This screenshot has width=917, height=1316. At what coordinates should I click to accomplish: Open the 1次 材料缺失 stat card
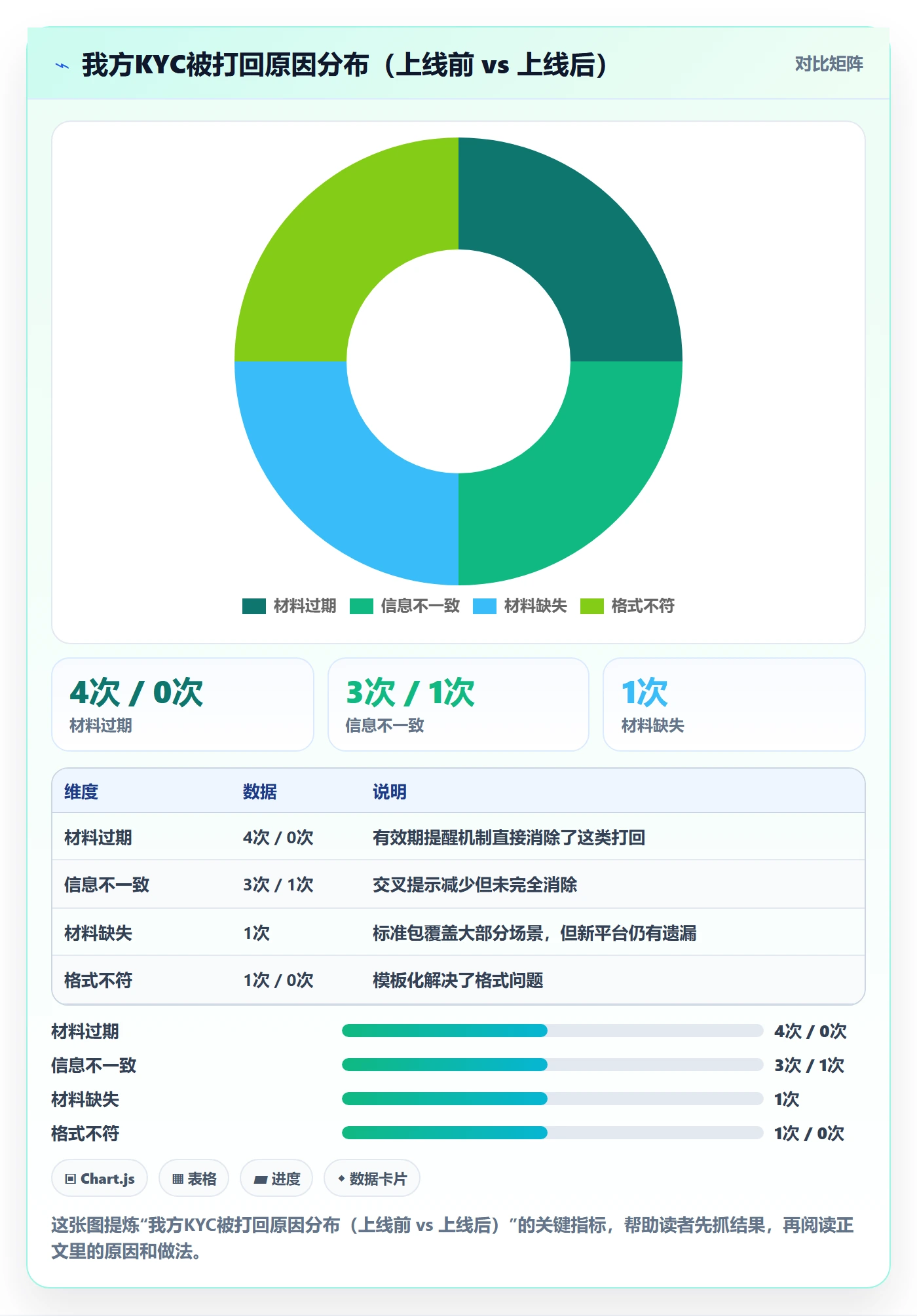point(734,704)
